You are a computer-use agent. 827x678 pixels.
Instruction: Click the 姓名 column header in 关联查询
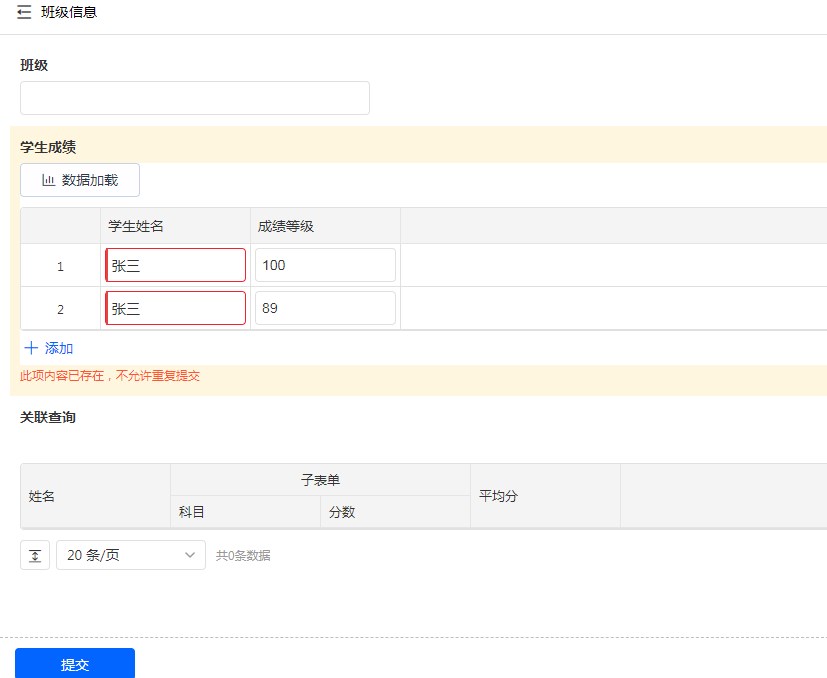point(42,496)
